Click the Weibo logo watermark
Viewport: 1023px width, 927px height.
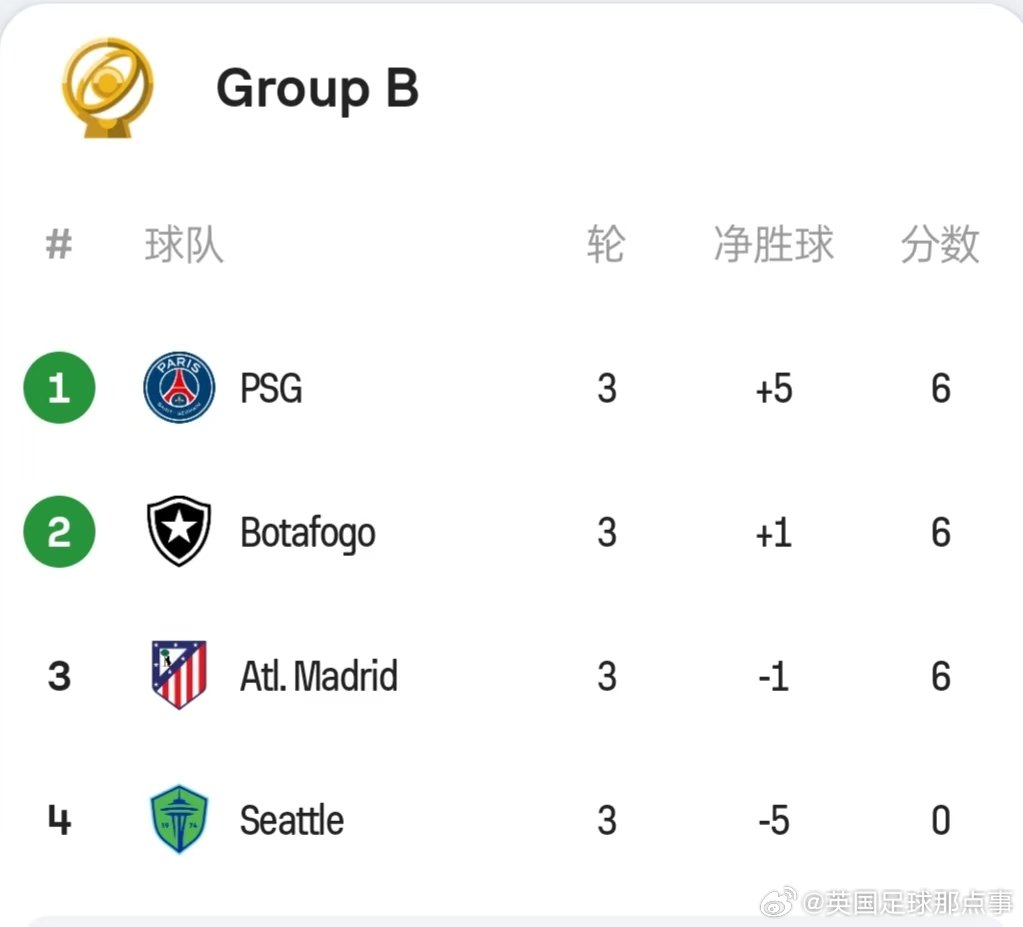pyautogui.click(x=778, y=902)
